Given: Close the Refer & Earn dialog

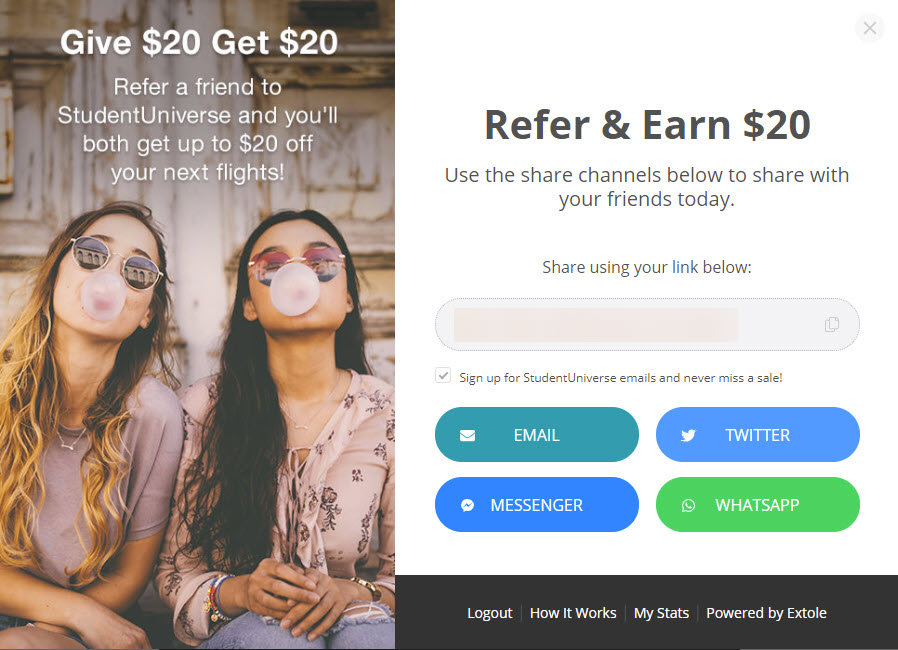Looking at the screenshot, I should coord(869,27).
